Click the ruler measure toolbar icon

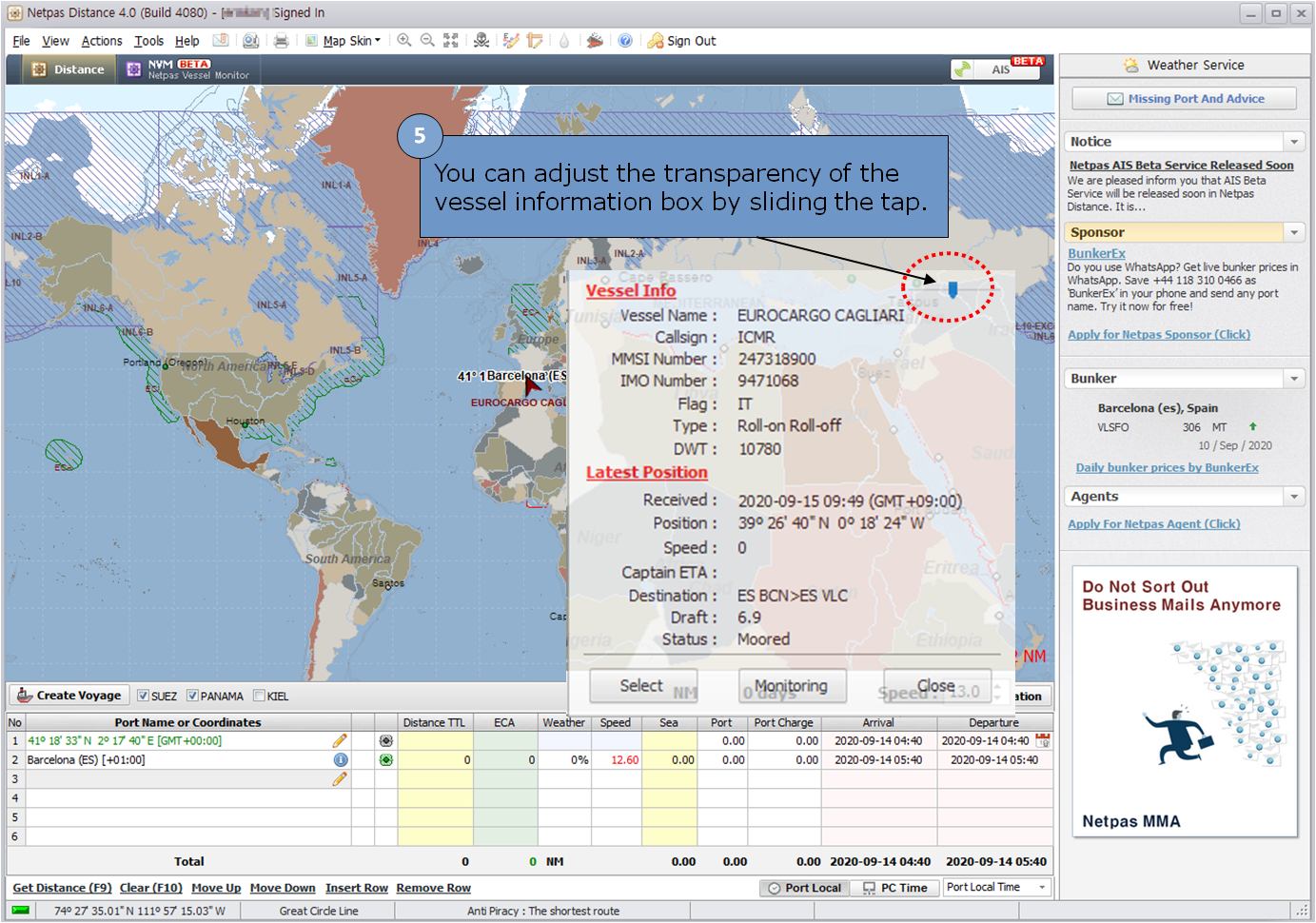[x=535, y=40]
